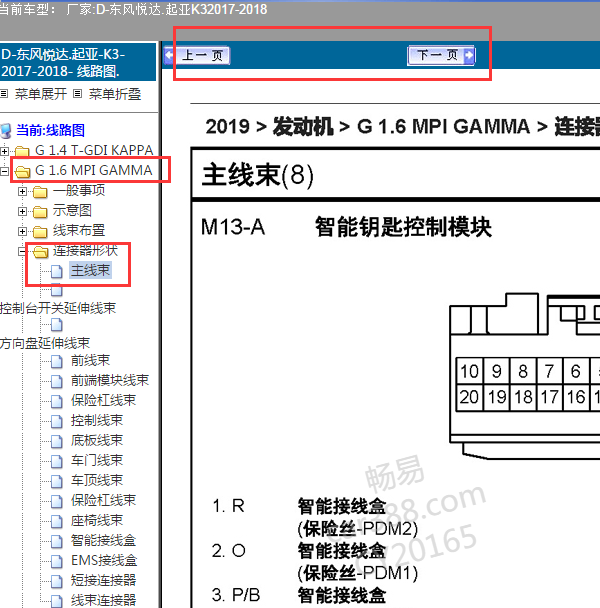Screen dimensions: 600x608
Task: Open the 示意图 tree item
Action: (x=72, y=211)
